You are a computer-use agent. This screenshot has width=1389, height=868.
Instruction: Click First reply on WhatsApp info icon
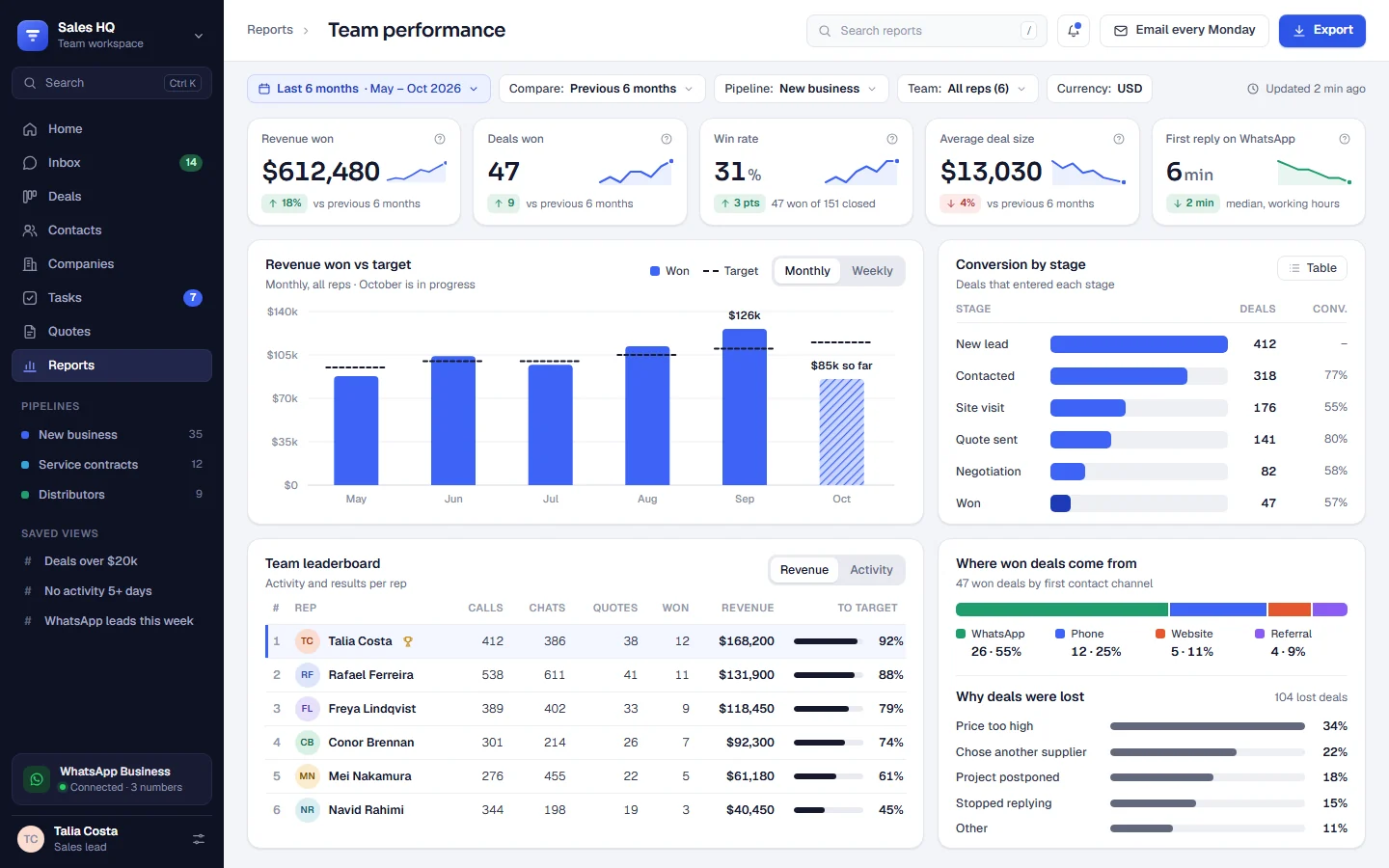click(1345, 139)
